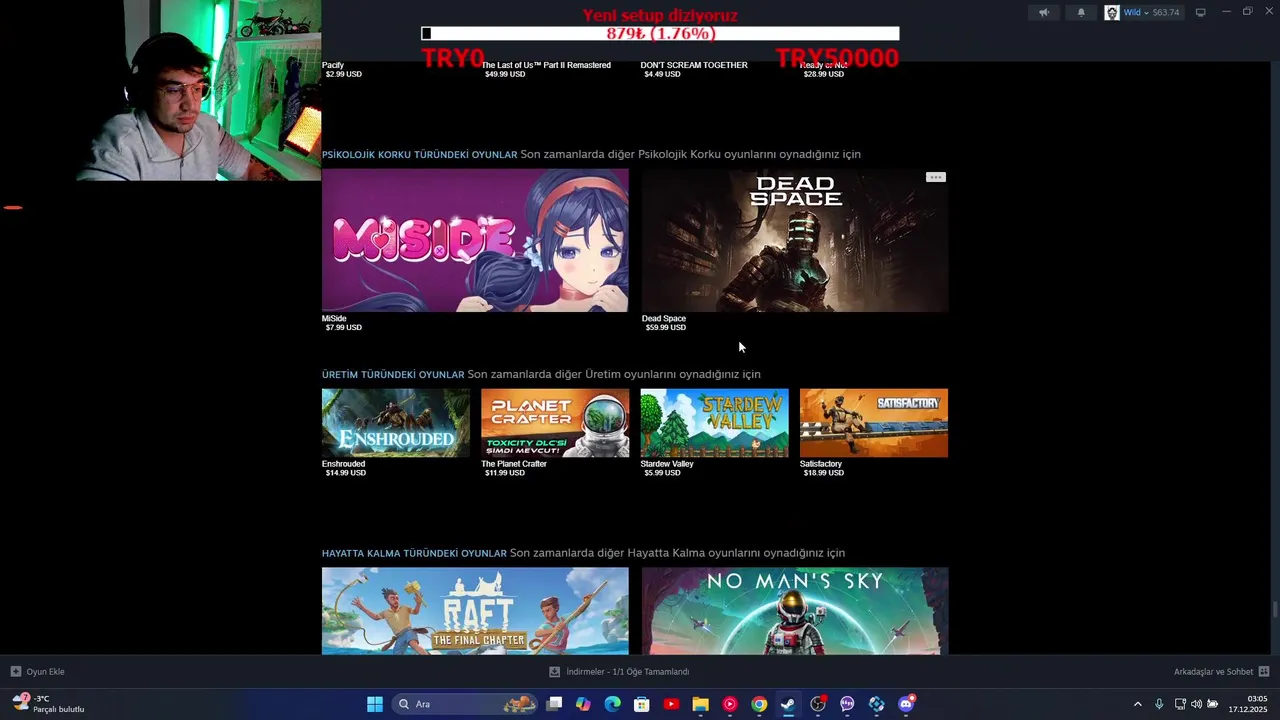This screenshot has height=720, width=1280.
Task: Open YouTube Music icon in taskbar
Action: click(730, 704)
